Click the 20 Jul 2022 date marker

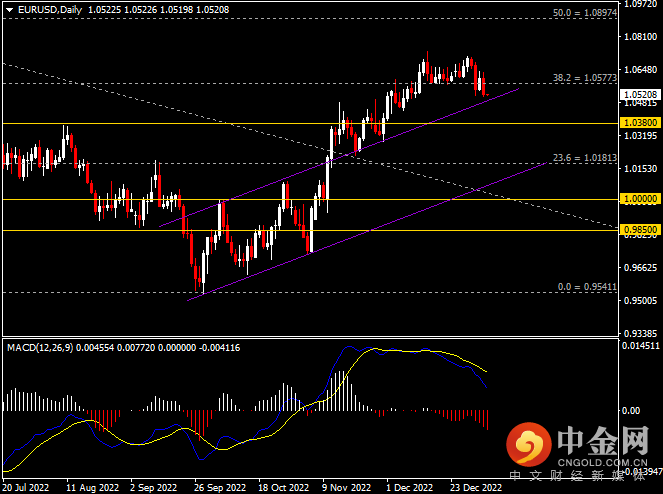click(x=25, y=487)
